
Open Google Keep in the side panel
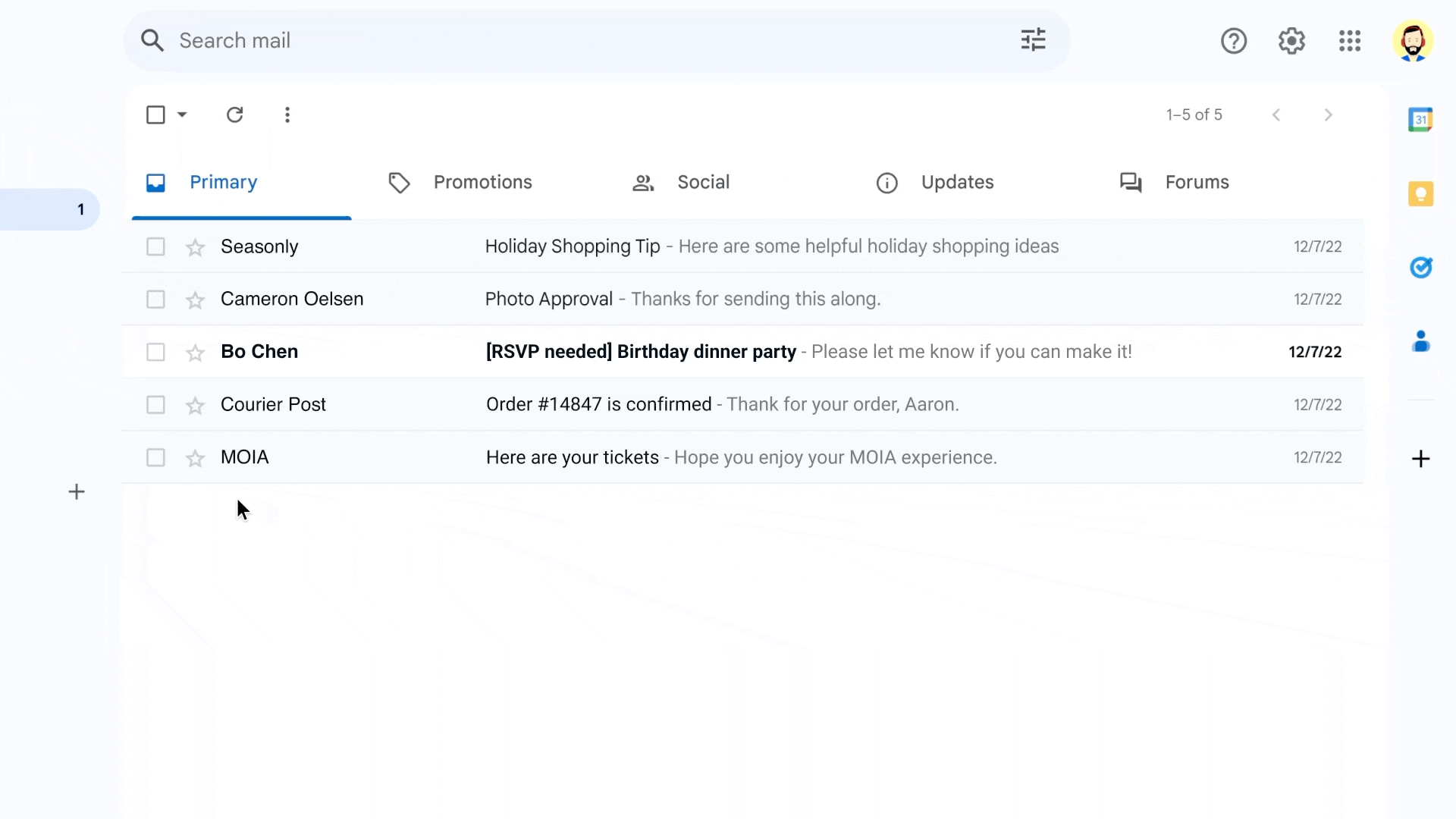click(x=1423, y=193)
